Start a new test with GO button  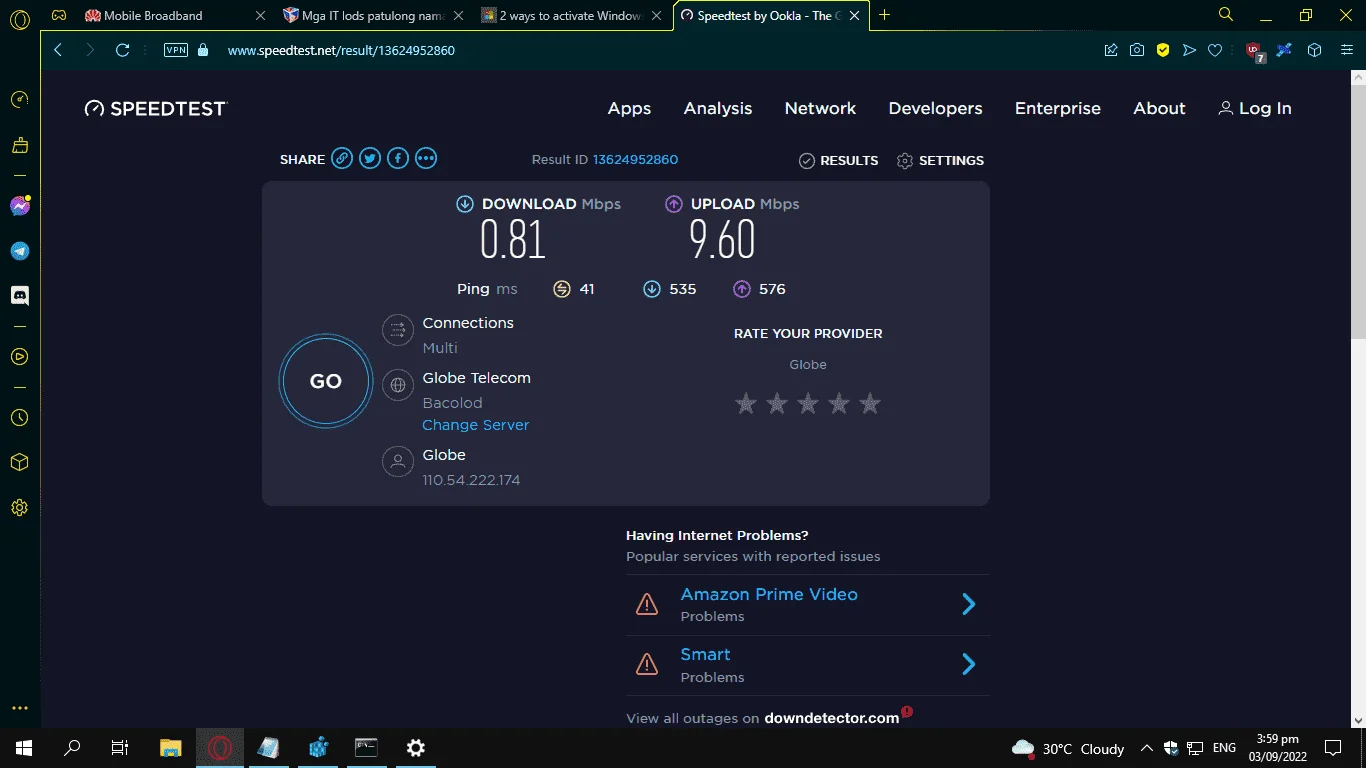[x=326, y=381]
